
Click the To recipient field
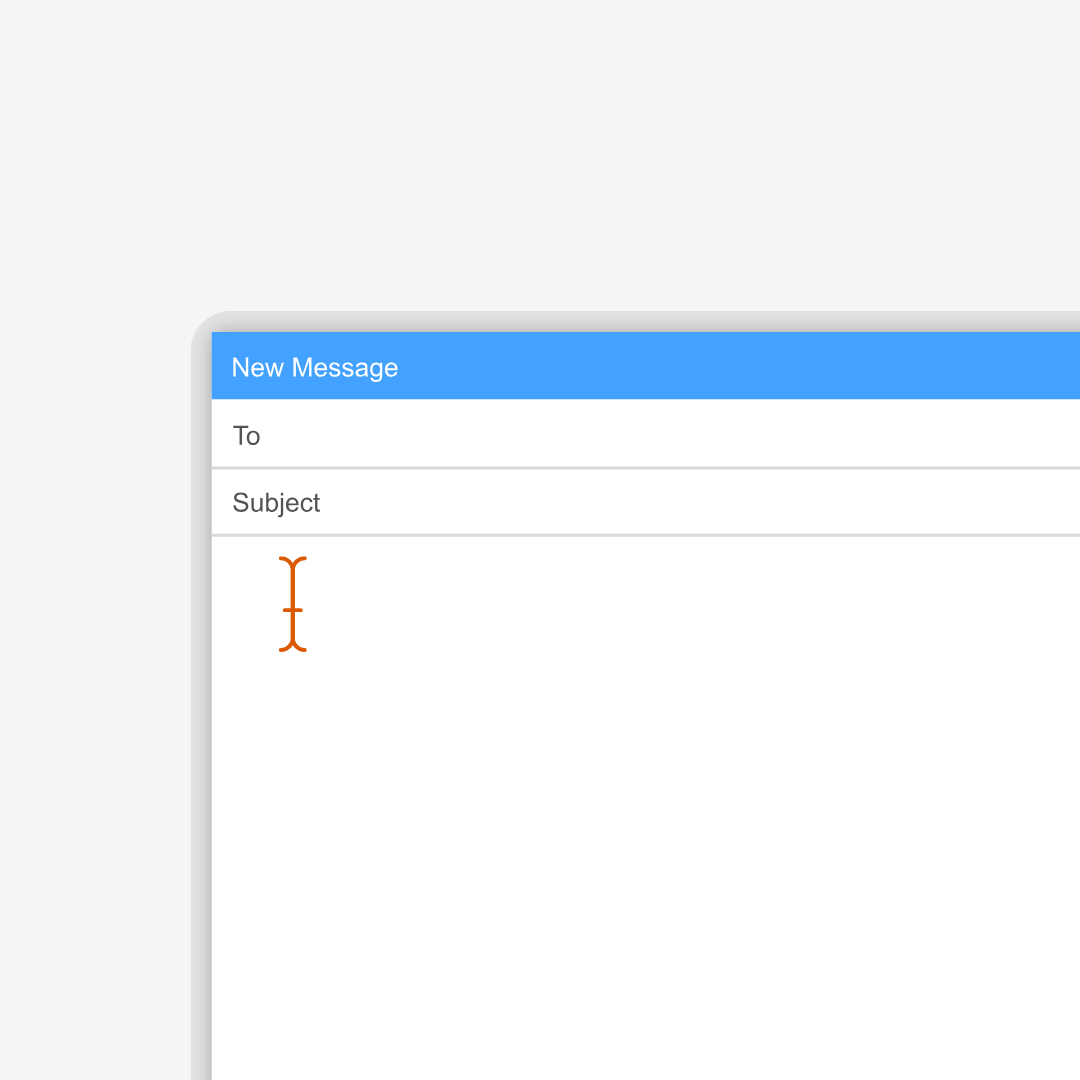click(600, 435)
